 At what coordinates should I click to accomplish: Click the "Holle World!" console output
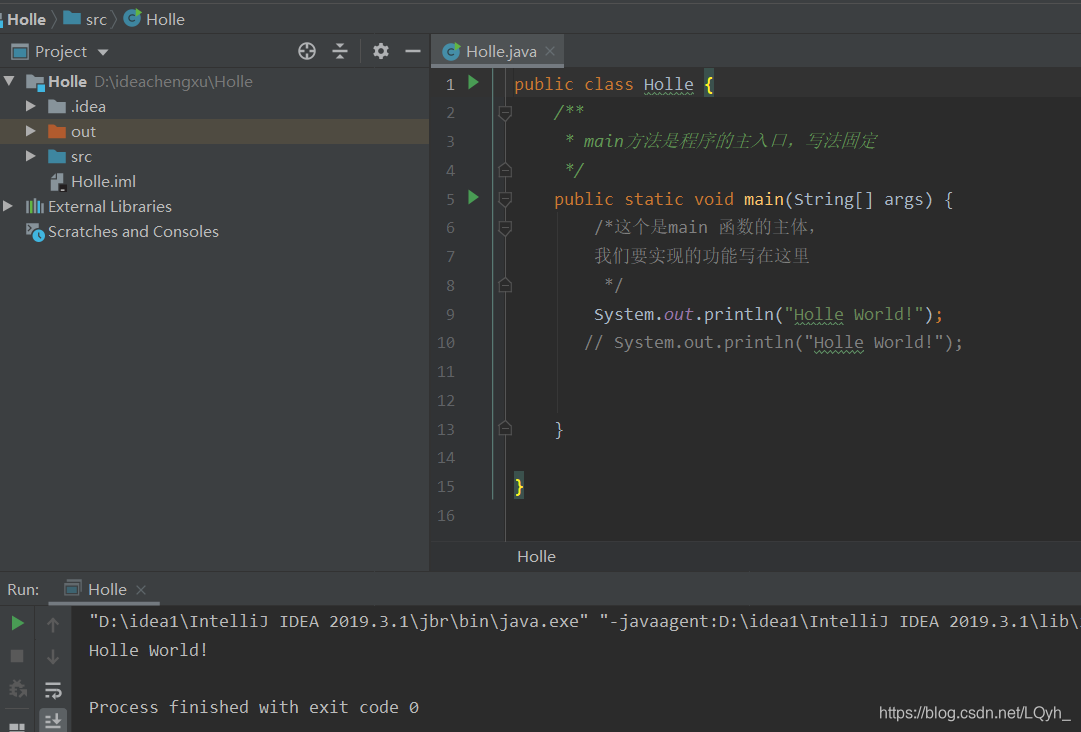click(148, 650)
